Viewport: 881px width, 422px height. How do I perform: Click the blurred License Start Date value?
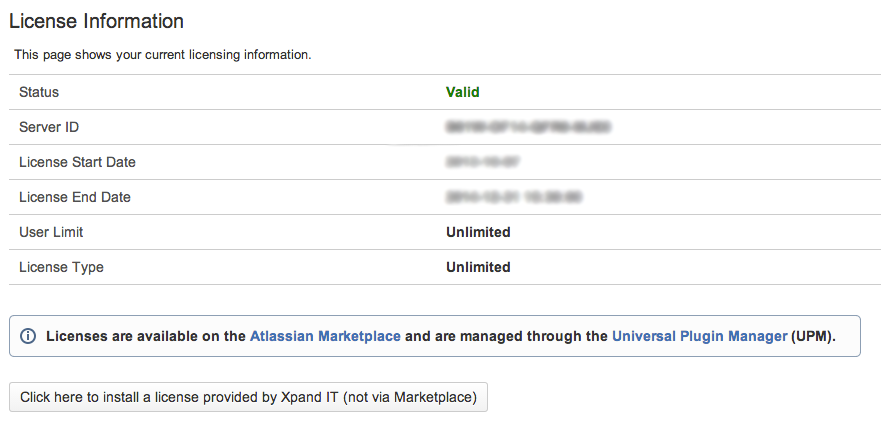[482, 162]
